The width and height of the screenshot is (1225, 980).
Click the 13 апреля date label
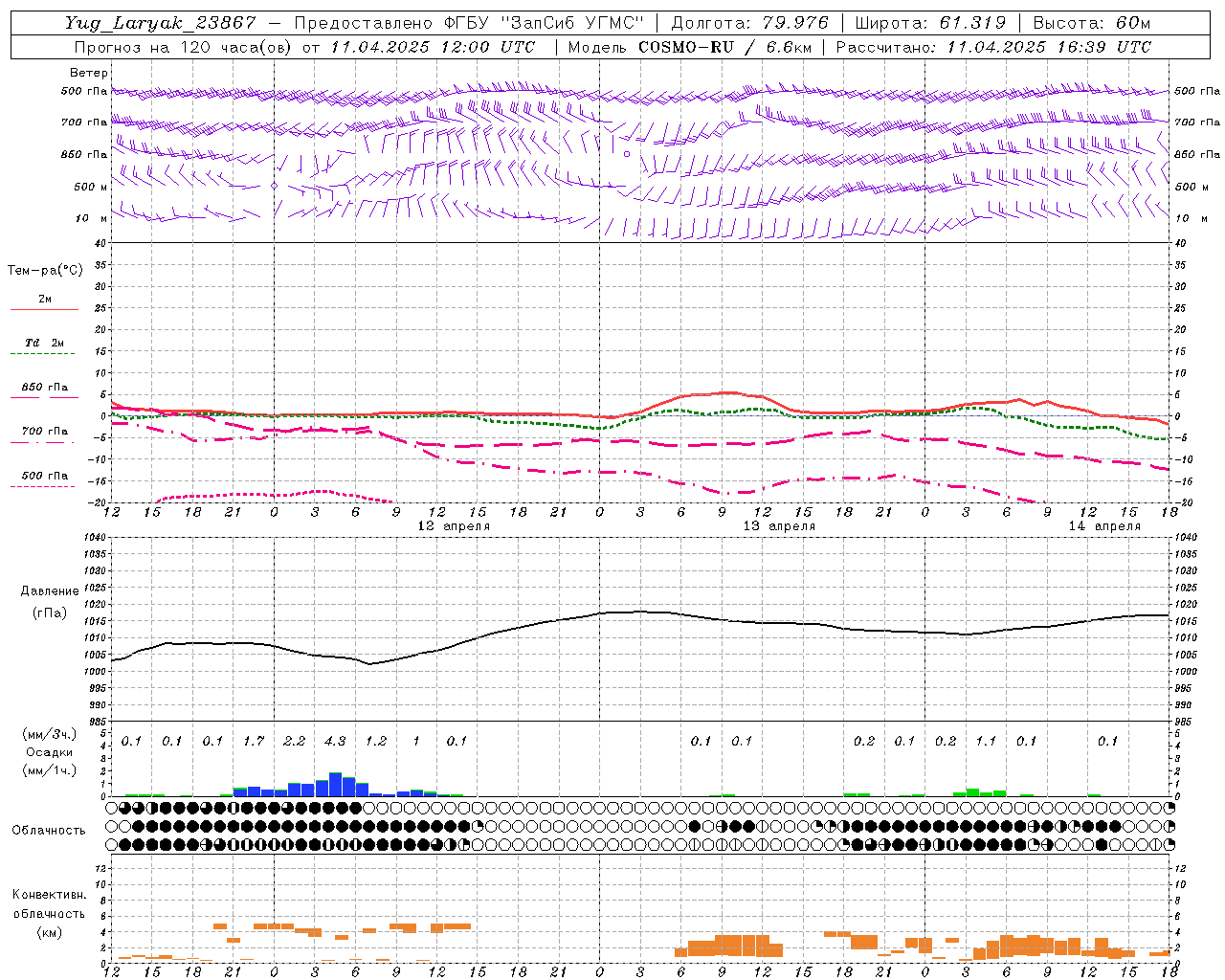(x=779, y=526)
